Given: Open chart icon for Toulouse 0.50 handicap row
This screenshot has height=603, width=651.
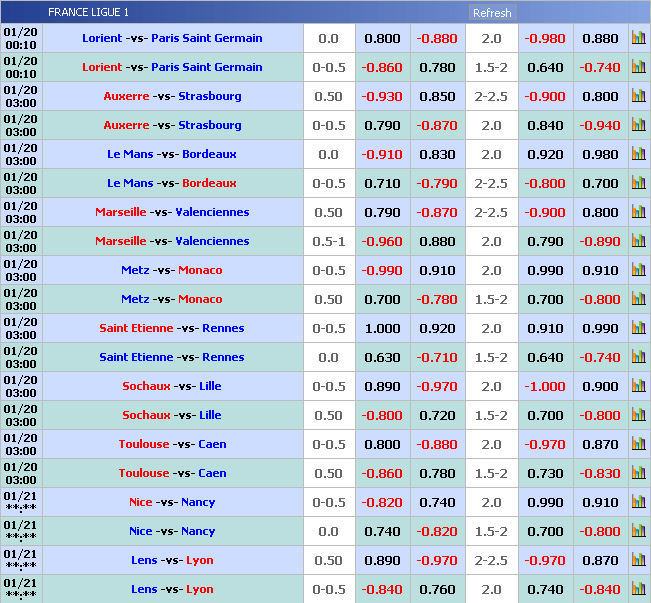Looking at the screenshot, I should click(x=638, y=474).
